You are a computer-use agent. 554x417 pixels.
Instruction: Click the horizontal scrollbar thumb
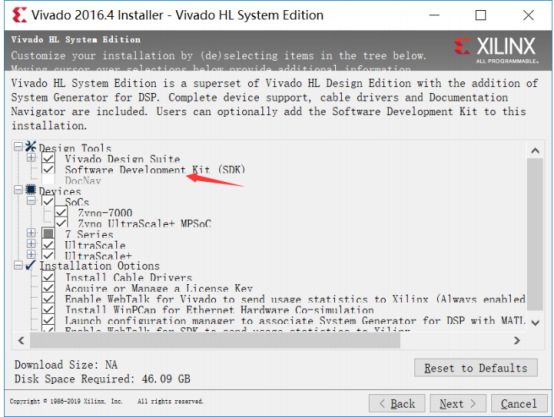pyautogui.click(x=215, y=340)
